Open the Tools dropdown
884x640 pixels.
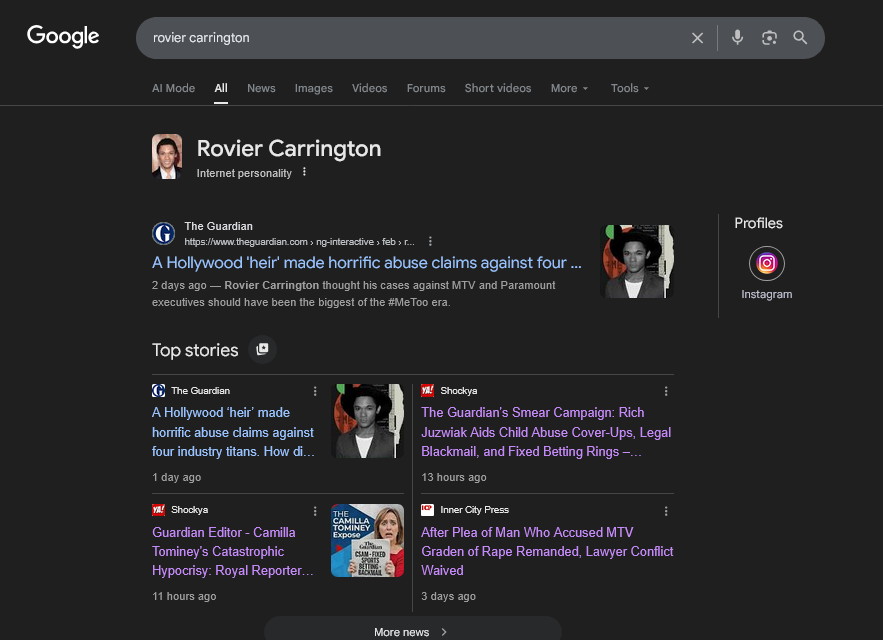point(630,88)
